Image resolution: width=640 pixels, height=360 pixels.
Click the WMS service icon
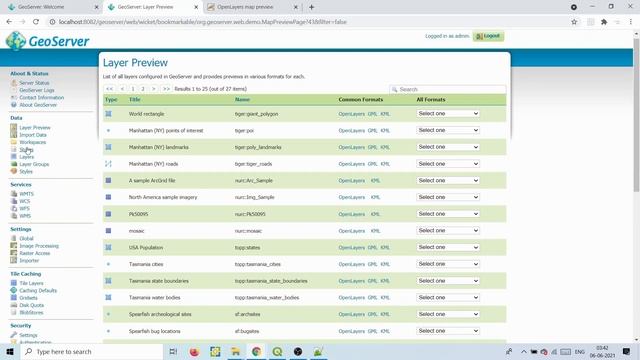14,216
